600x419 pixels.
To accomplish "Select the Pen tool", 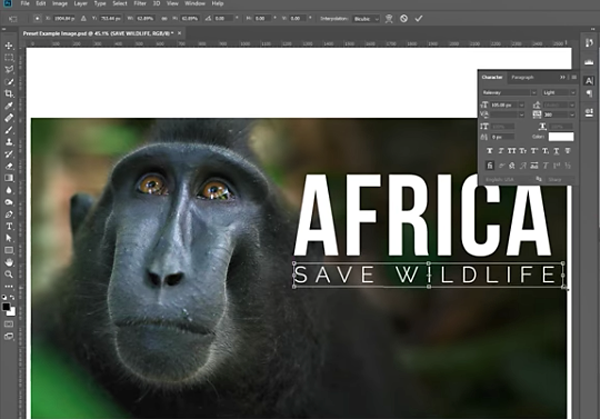I will click(9, 214).
